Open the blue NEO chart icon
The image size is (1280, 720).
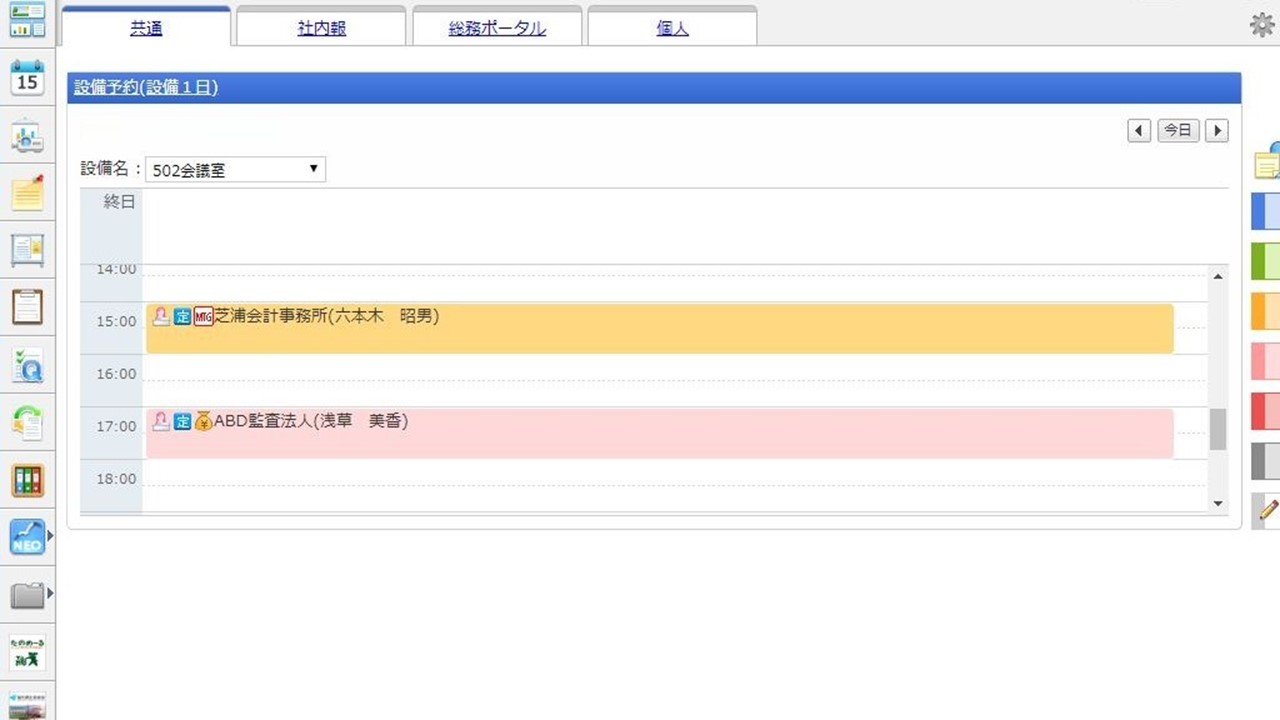click(27, 537)
